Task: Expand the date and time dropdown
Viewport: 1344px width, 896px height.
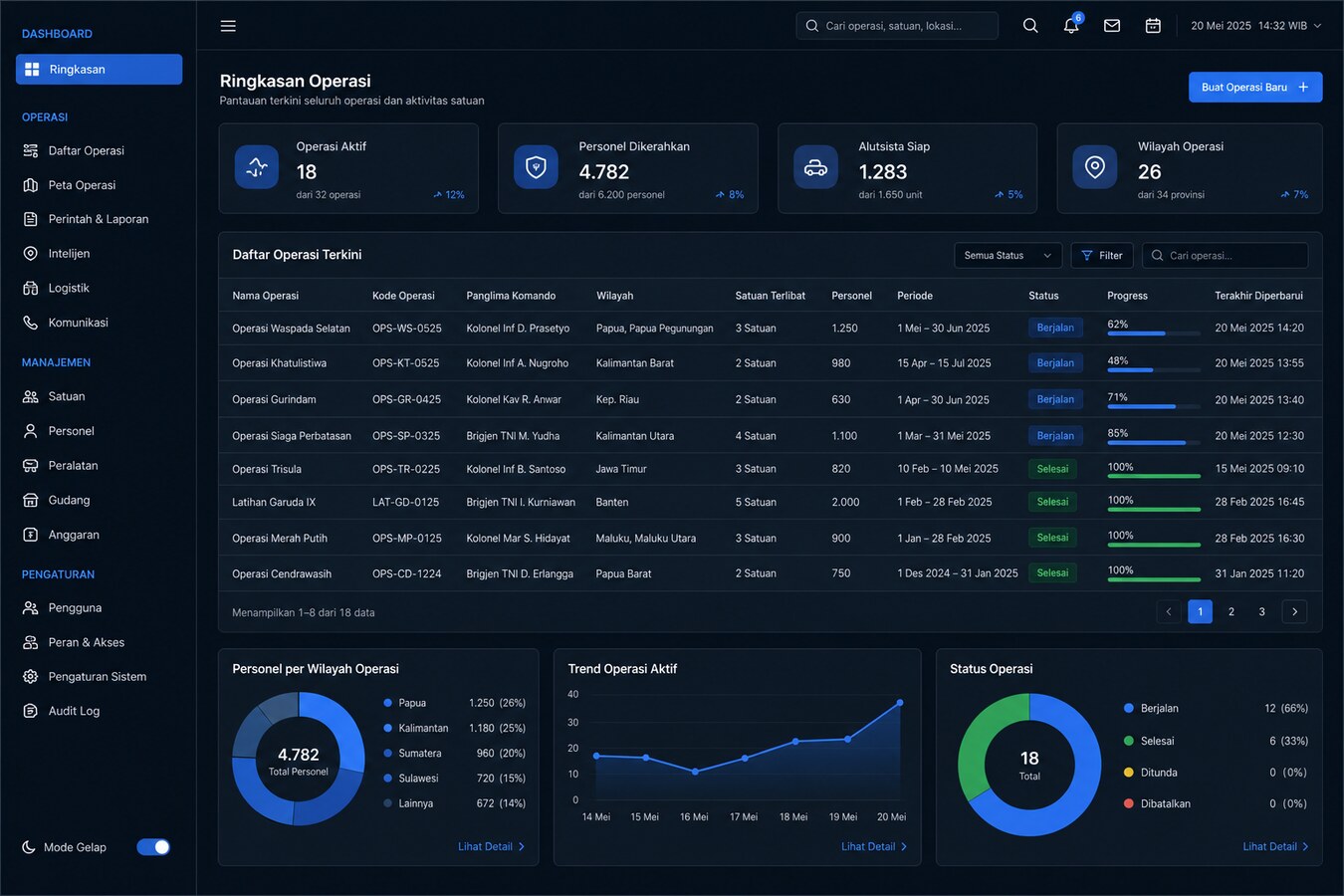Action: point(1256,26)
